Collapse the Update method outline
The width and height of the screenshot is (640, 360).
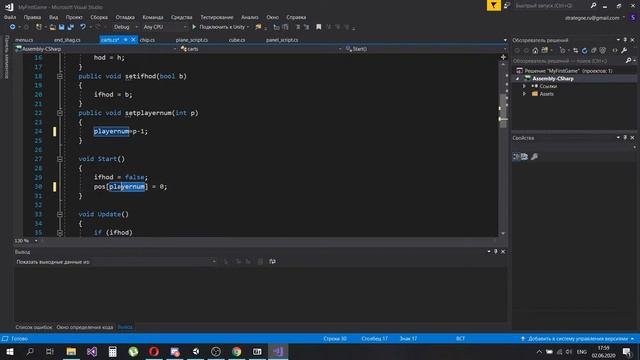coord(60,214)
